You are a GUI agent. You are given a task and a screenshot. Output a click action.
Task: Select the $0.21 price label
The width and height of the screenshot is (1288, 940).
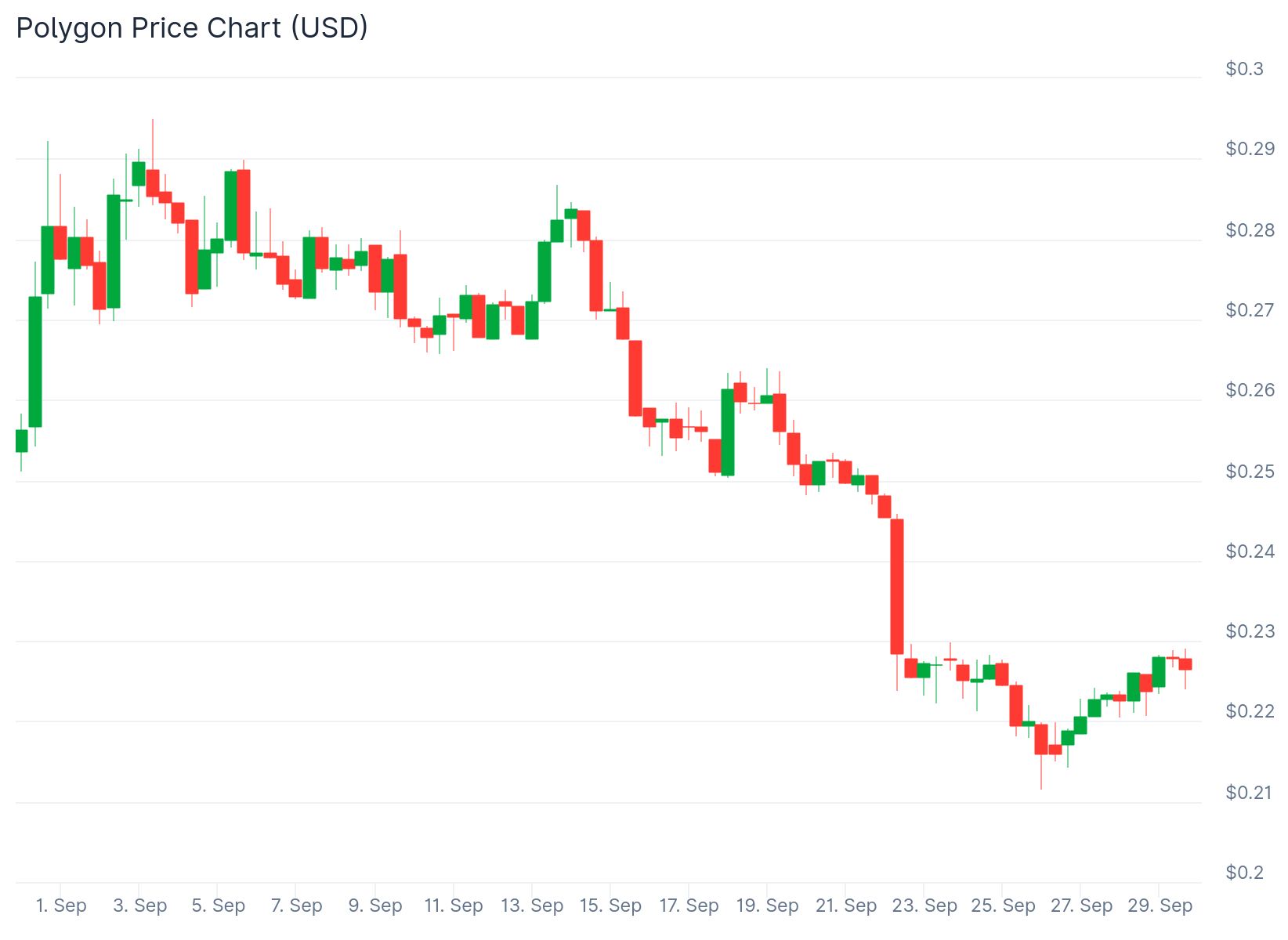coord(1250,793)
